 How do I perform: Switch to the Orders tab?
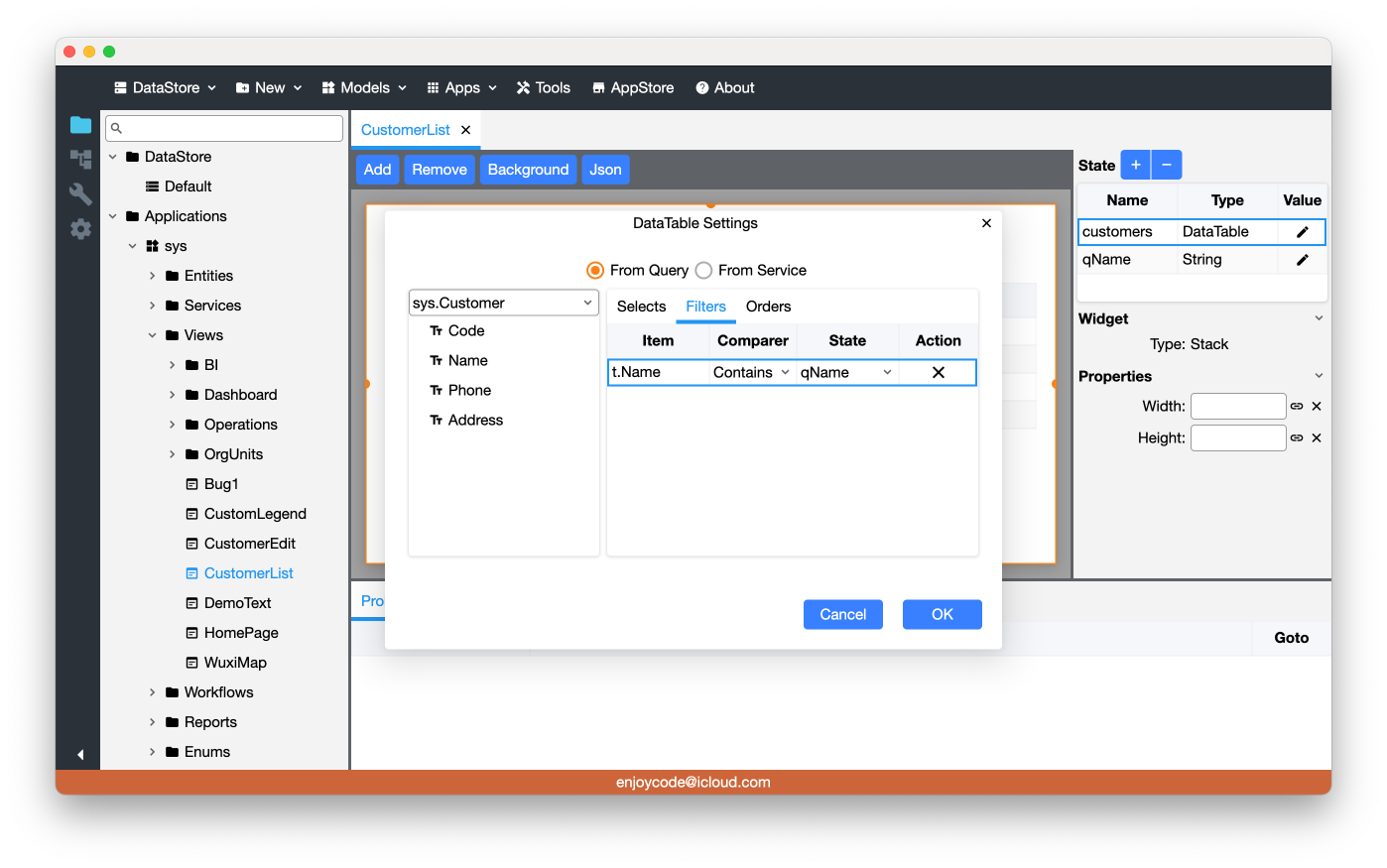(x=768, y=307)
